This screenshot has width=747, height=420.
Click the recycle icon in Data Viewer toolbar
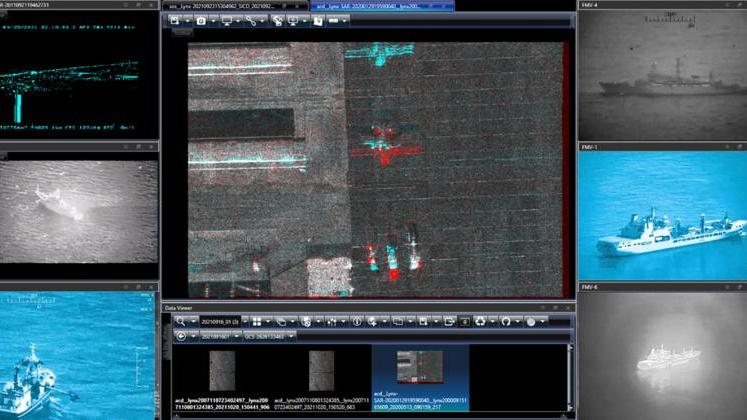point(480,322)
